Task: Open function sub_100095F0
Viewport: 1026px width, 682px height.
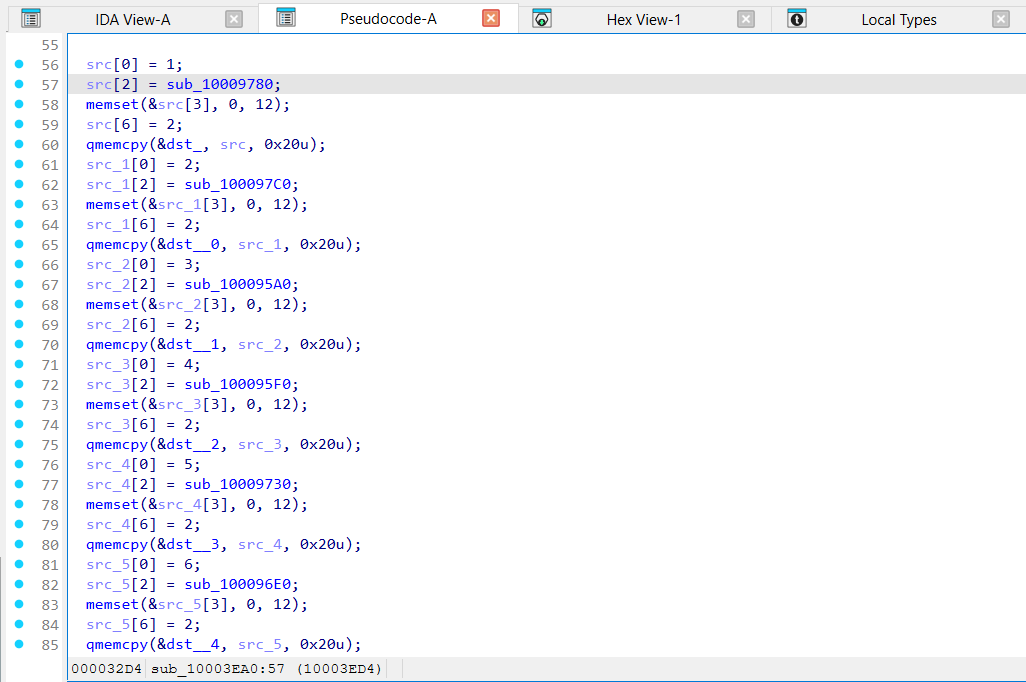Action: tap(238, 385)
